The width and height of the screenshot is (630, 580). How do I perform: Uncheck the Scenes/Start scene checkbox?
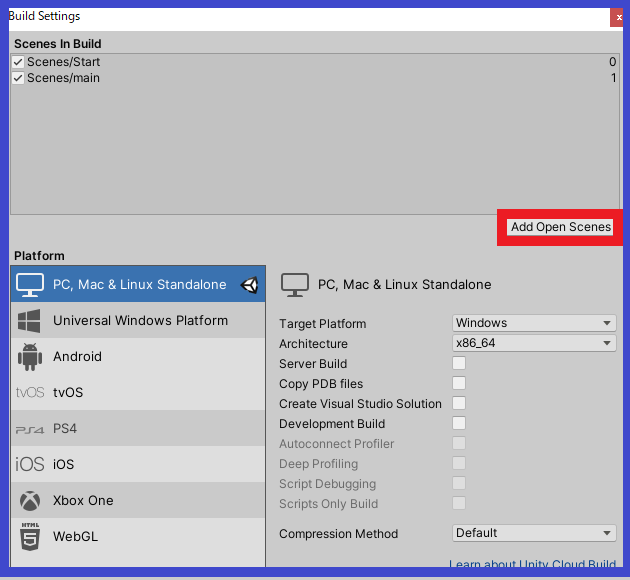[18, 62]
